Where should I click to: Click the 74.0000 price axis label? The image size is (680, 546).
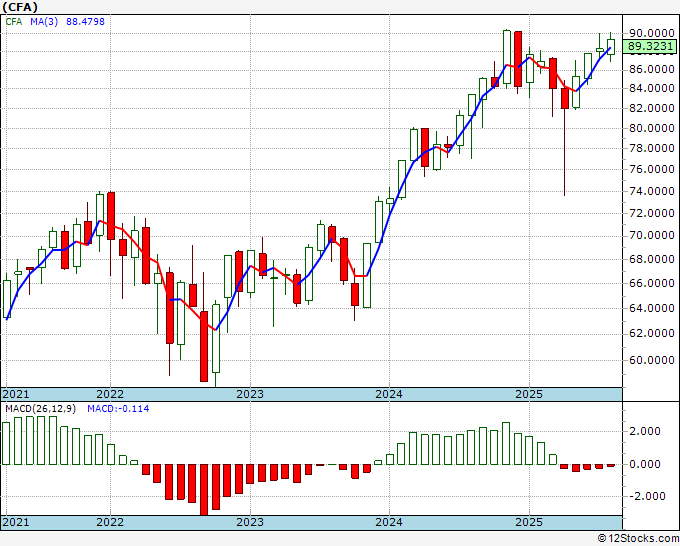tap(651, 191)
